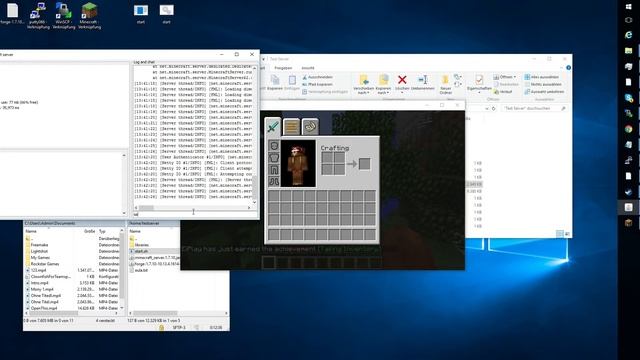Click the Explorer address history dropdown arrow
640x360 pixels.
click(x=487, y=109)
